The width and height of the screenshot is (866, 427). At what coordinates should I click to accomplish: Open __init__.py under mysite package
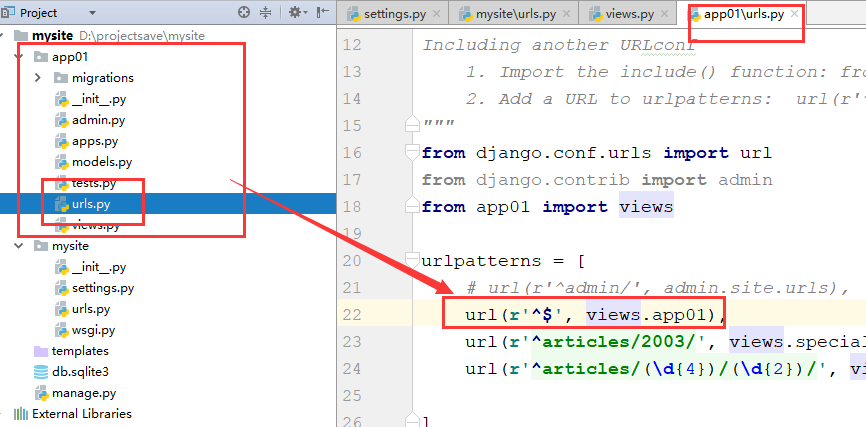99,267
